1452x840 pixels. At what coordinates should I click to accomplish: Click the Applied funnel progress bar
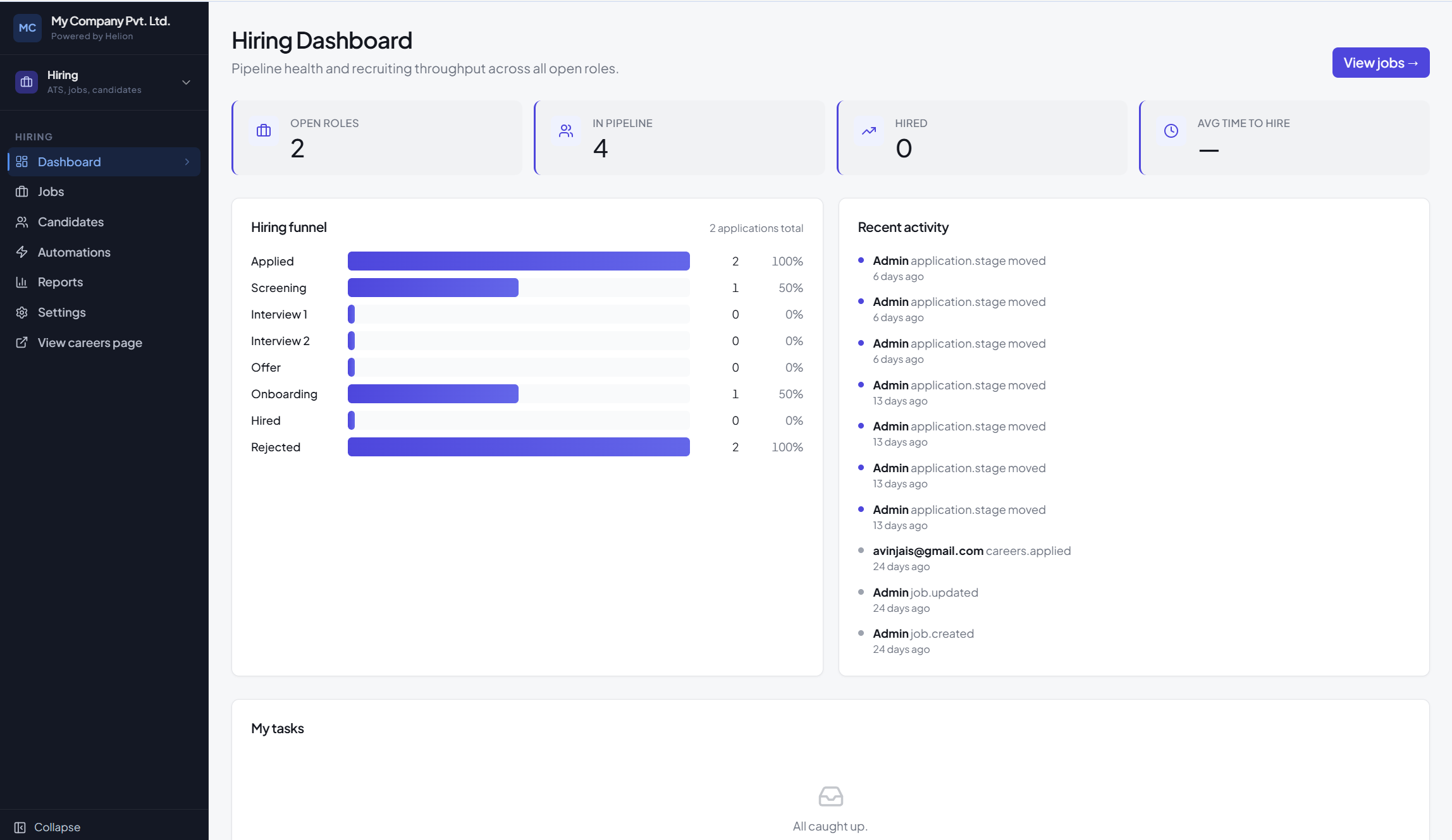(x=519, y=261)
